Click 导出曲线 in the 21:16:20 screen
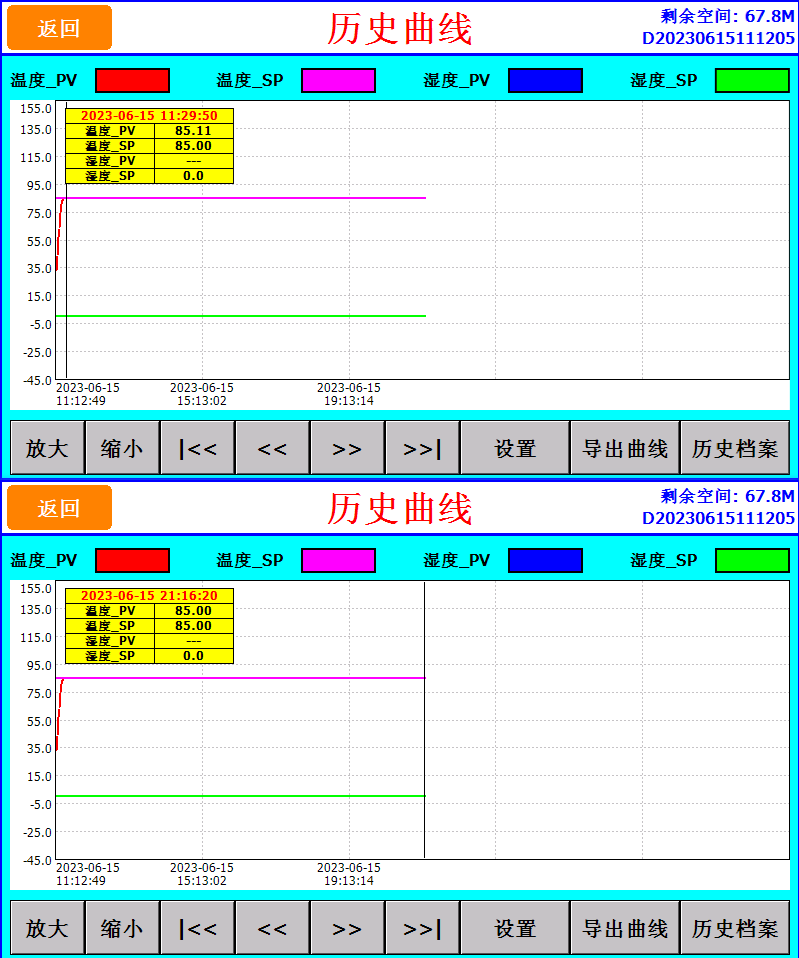Viewport: 799px width, 958px height. coord(625,927)
